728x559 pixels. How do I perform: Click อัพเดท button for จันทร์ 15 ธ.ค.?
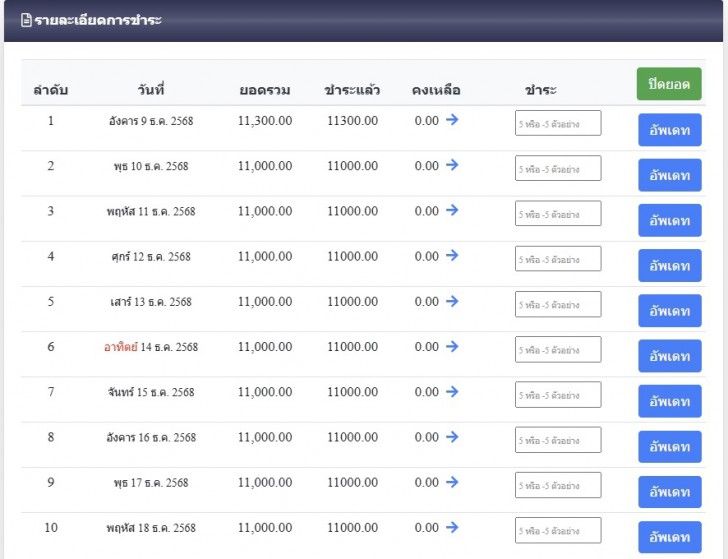tap(670, 401)
